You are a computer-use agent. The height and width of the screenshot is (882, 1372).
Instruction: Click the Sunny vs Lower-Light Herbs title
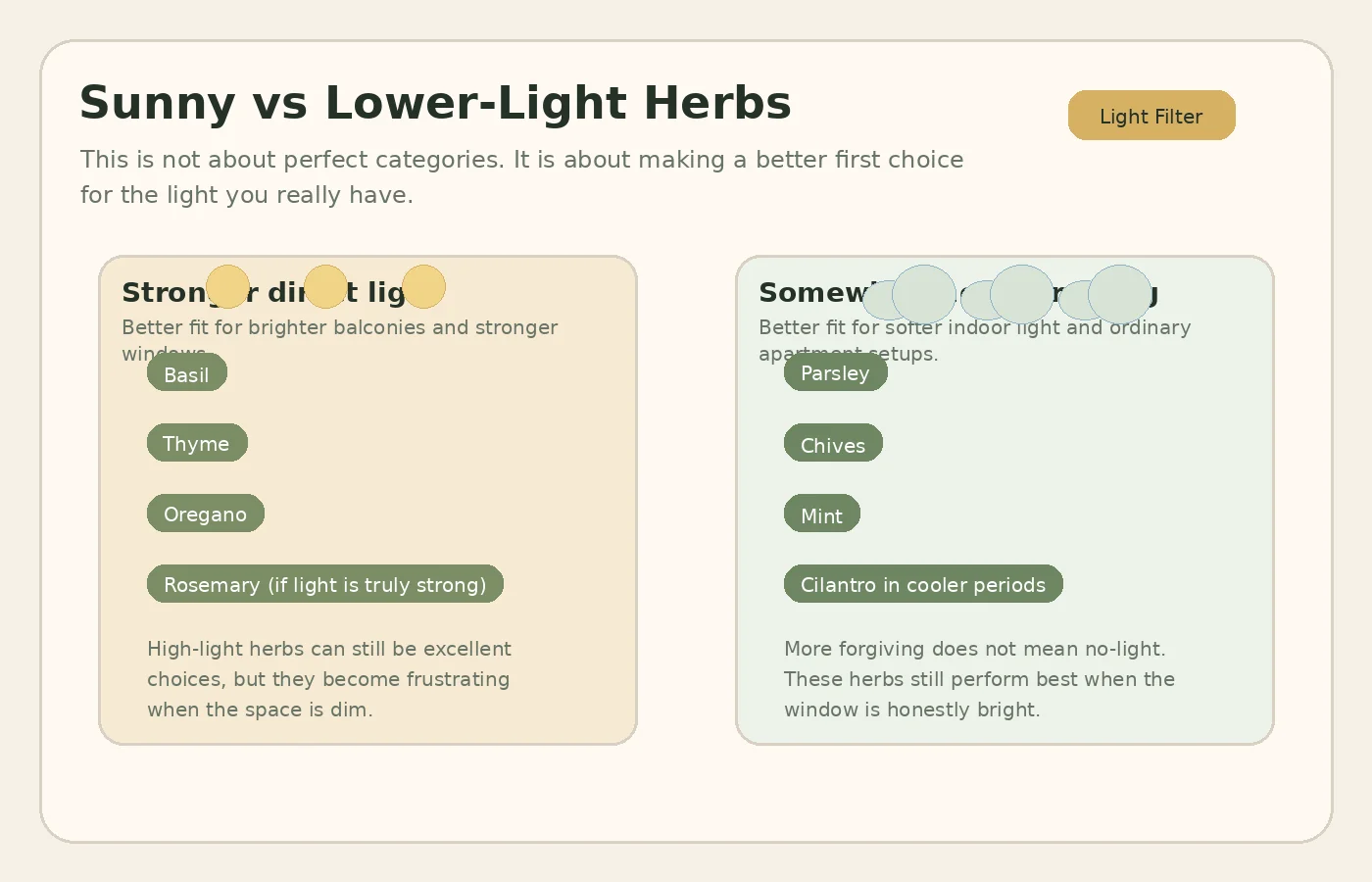pyautogui.click(x=435, y=102)
